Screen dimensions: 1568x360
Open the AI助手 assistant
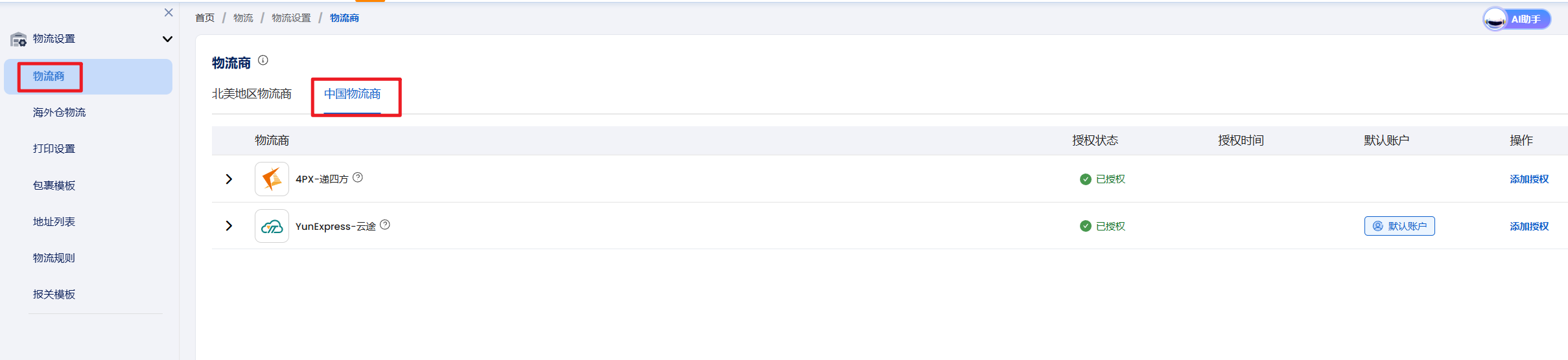point(1517,19)
